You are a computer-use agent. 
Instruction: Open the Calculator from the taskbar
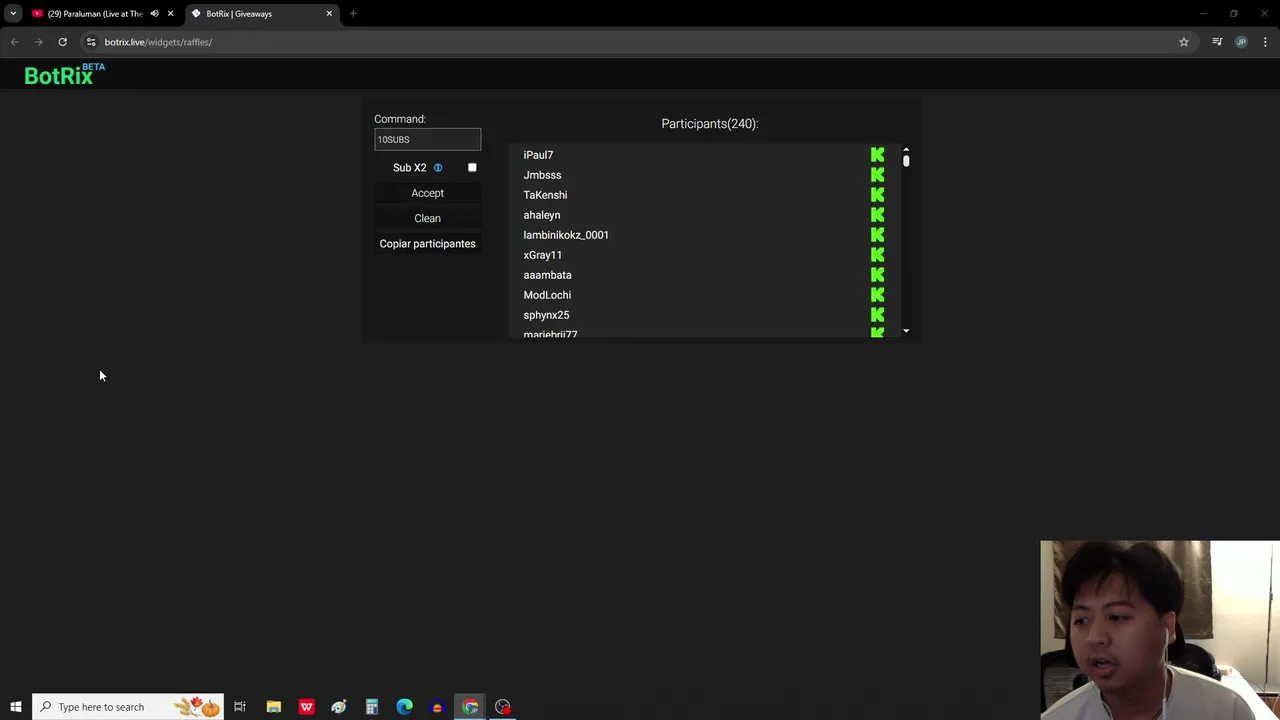click(371, 707)
